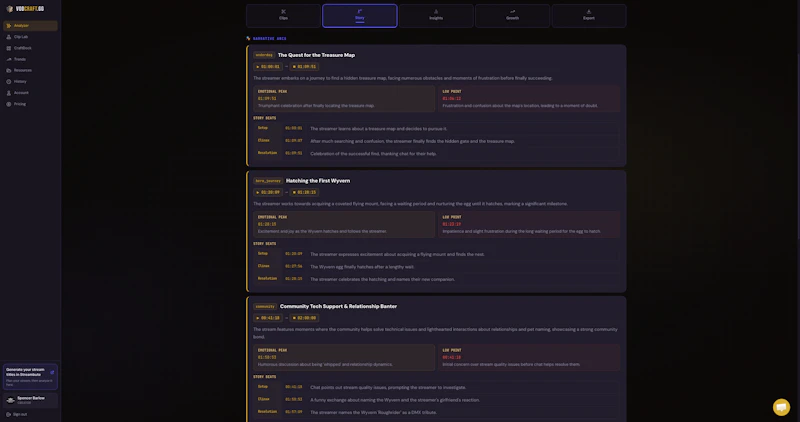Open the Streambuts stream titles promo card
The width and height of the screenshot is (800, 422).
pos(30,377)
